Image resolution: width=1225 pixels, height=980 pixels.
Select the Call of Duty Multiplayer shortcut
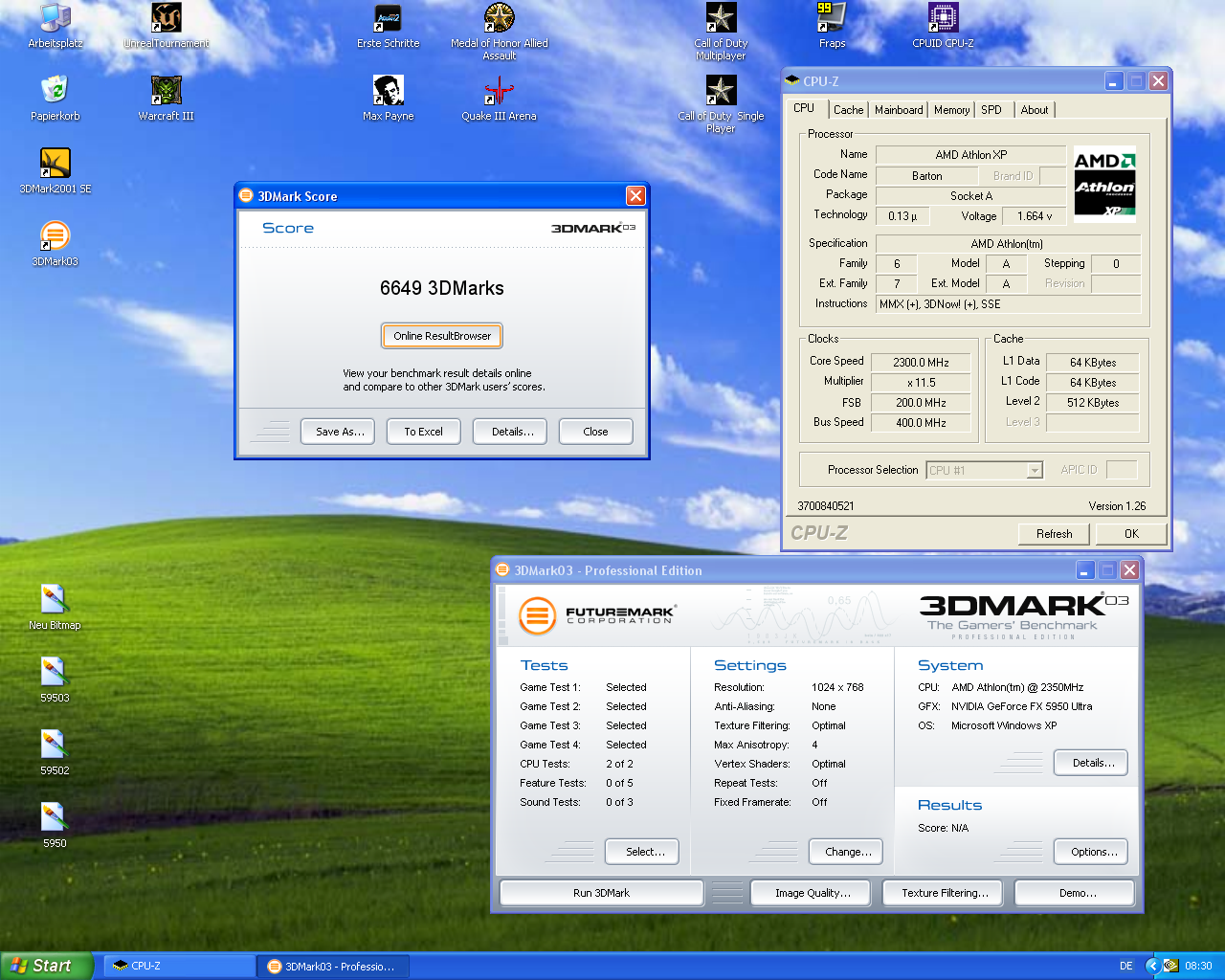721,32
